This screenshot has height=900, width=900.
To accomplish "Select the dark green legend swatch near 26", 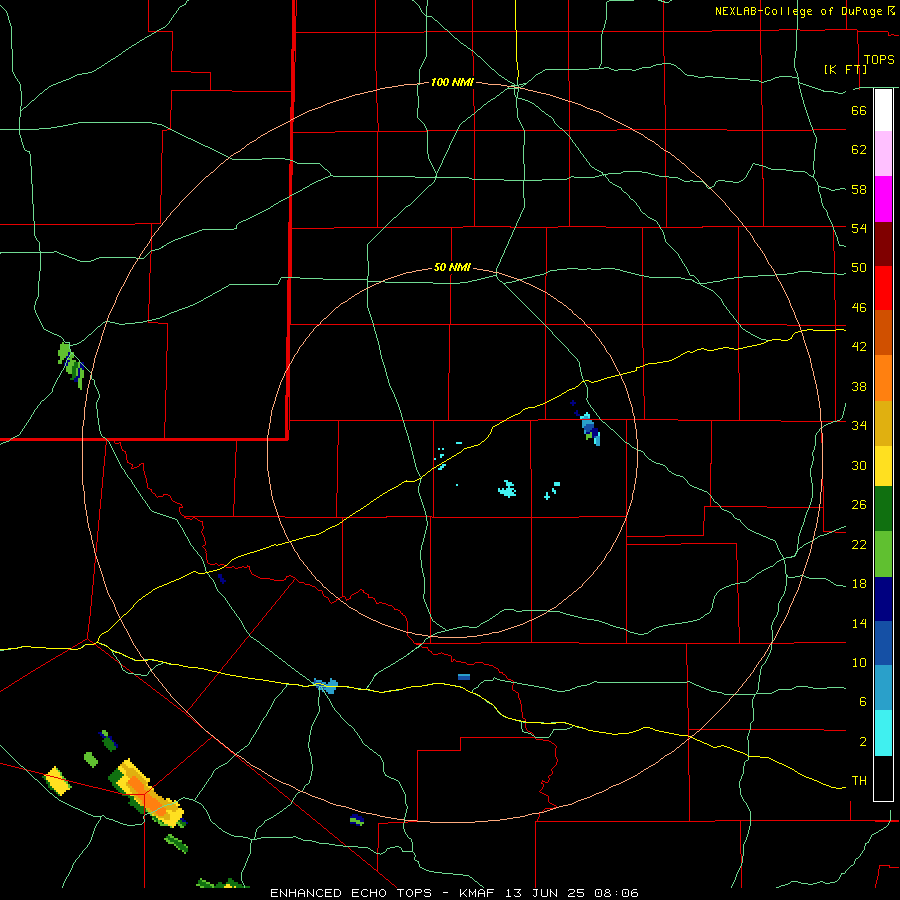I will (x=883, y=509).
